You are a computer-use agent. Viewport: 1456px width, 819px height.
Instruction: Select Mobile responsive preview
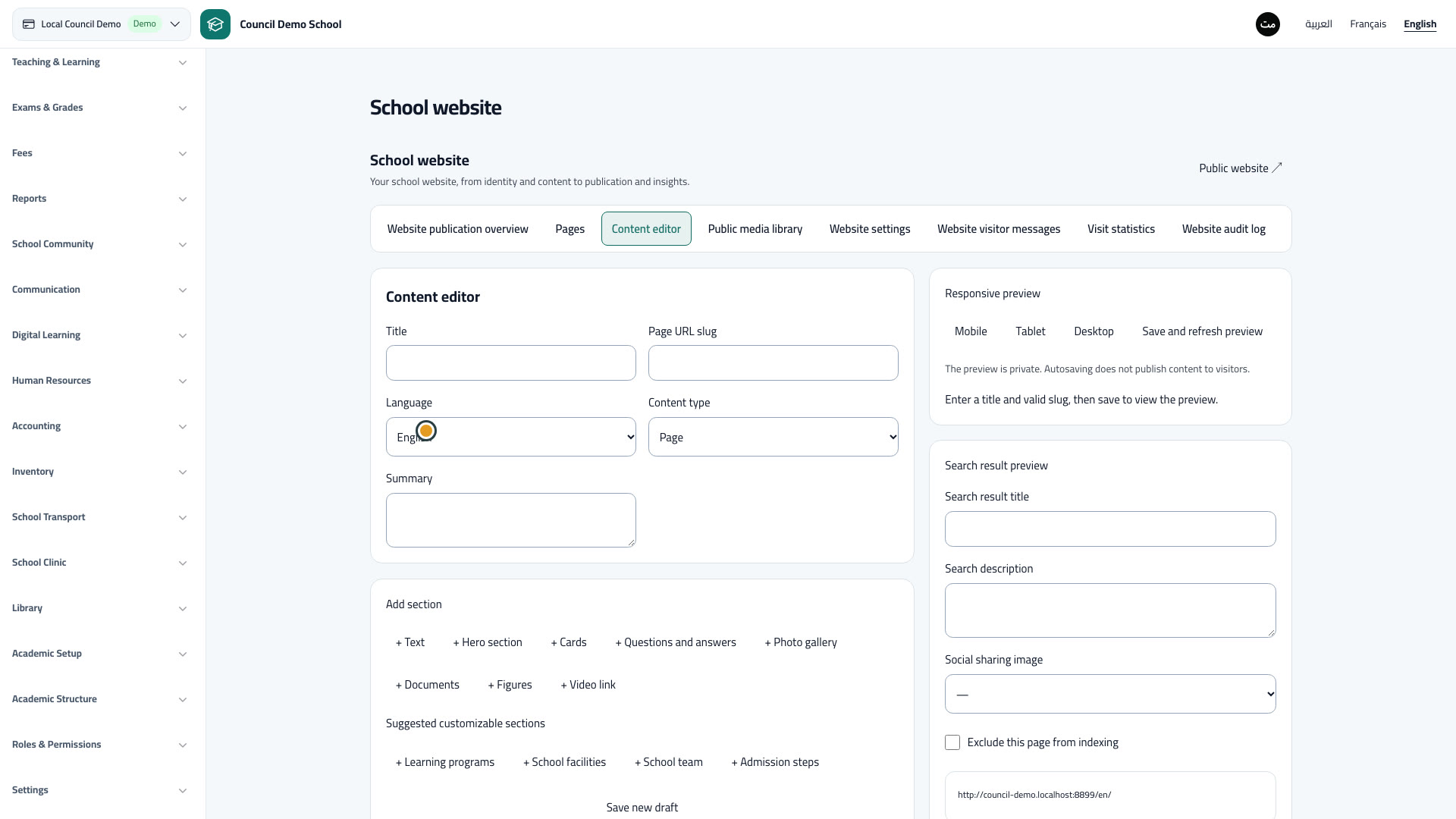pos(971,331)
